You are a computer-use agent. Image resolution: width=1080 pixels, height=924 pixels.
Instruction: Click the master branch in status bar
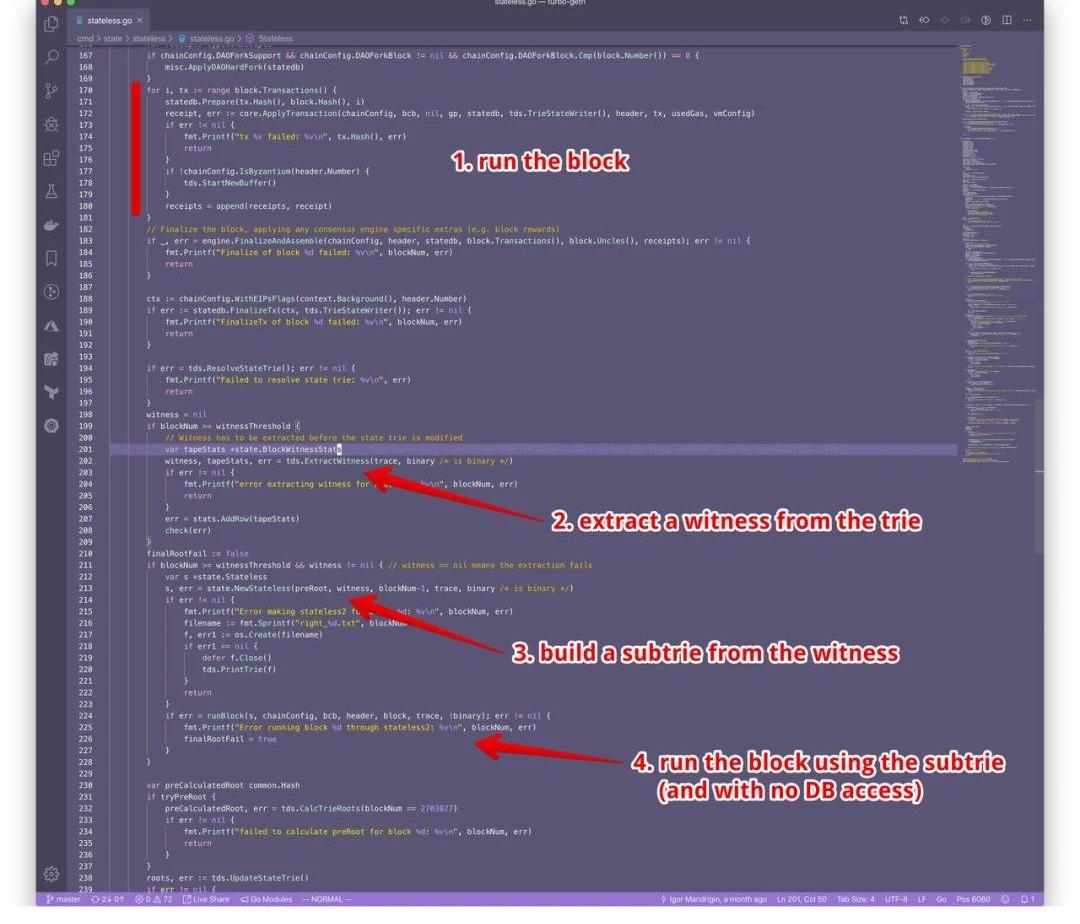(x=63, y=899)
